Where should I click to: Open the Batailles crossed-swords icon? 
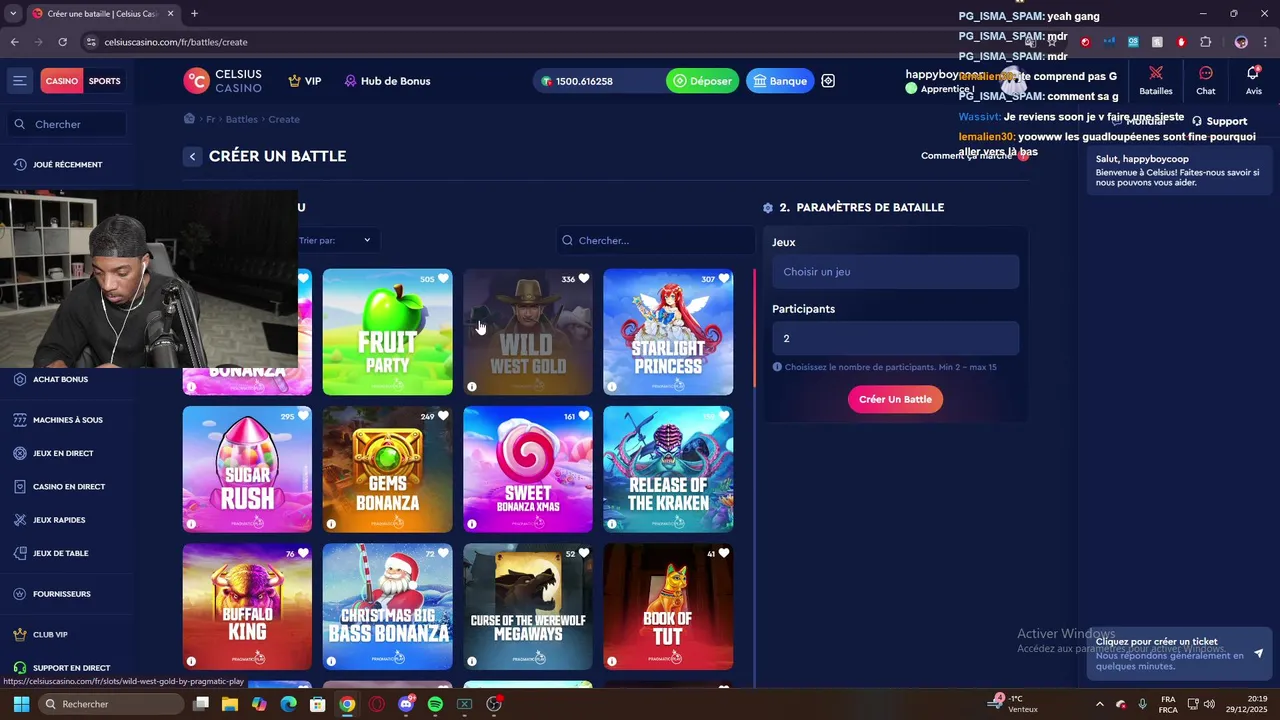[x=1156, y=81]
